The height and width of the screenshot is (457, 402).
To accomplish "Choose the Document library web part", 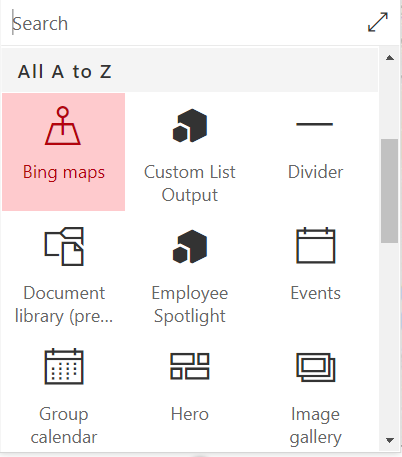I will click(64, 273).
